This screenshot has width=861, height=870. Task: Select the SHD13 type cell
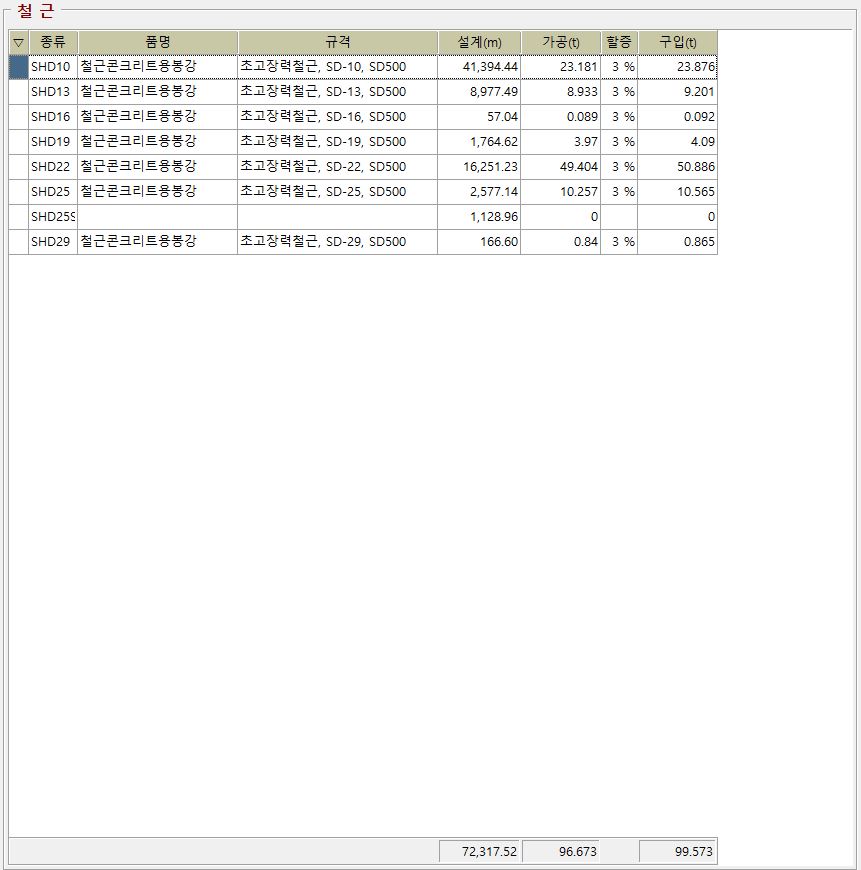(52, 92)
